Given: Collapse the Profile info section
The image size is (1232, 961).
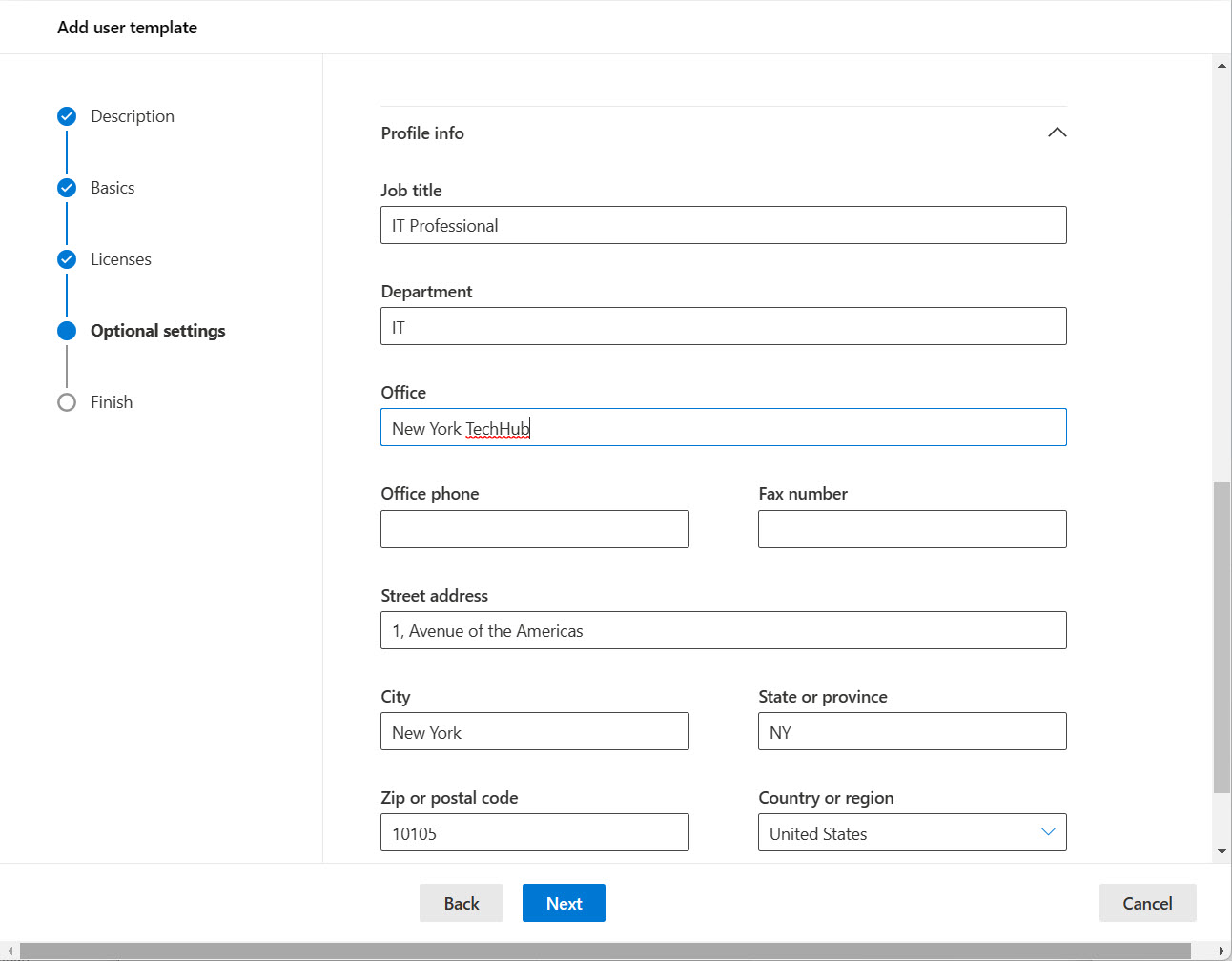Looking at the screenshot, I should pos(1057,133).
